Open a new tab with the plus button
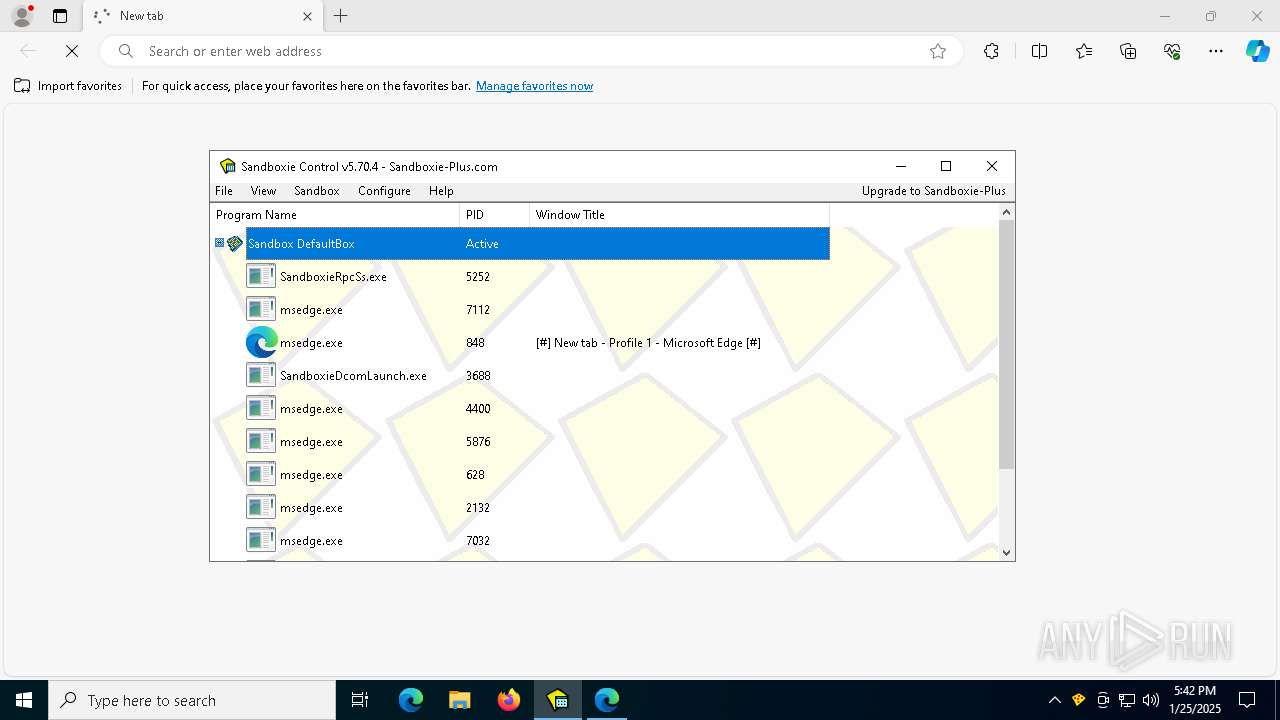Viewport: 1280px width, 720px height. point(341,16)
